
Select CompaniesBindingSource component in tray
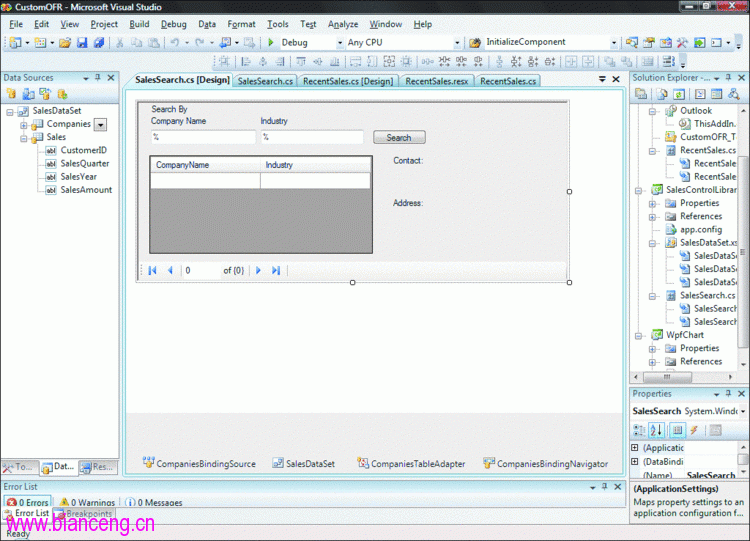click(199, 464)
